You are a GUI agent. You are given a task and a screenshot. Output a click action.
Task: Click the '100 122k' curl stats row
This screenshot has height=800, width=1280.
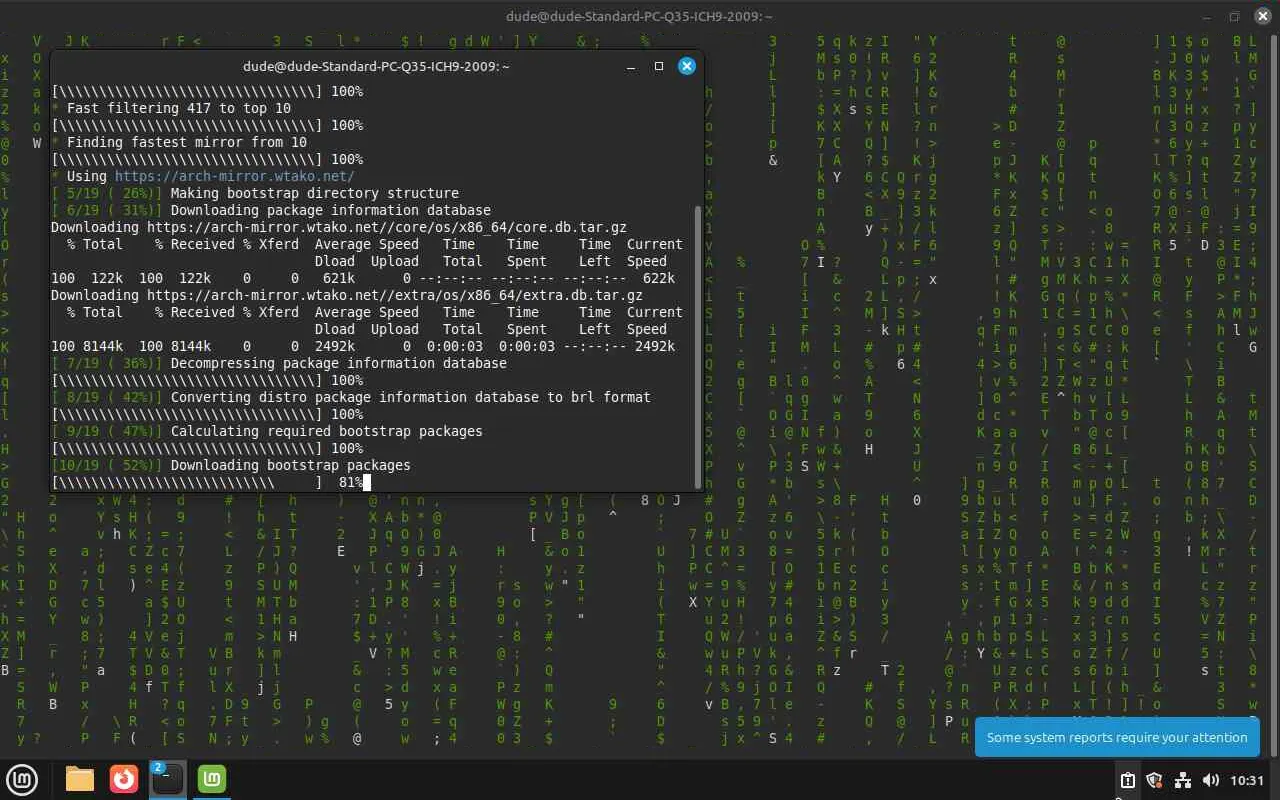click(363, 278)
